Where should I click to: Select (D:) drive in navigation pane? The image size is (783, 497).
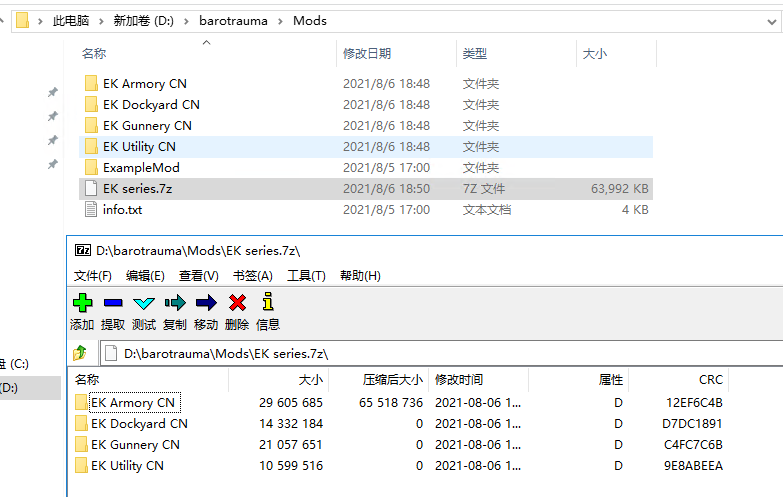tap(30, 388)
